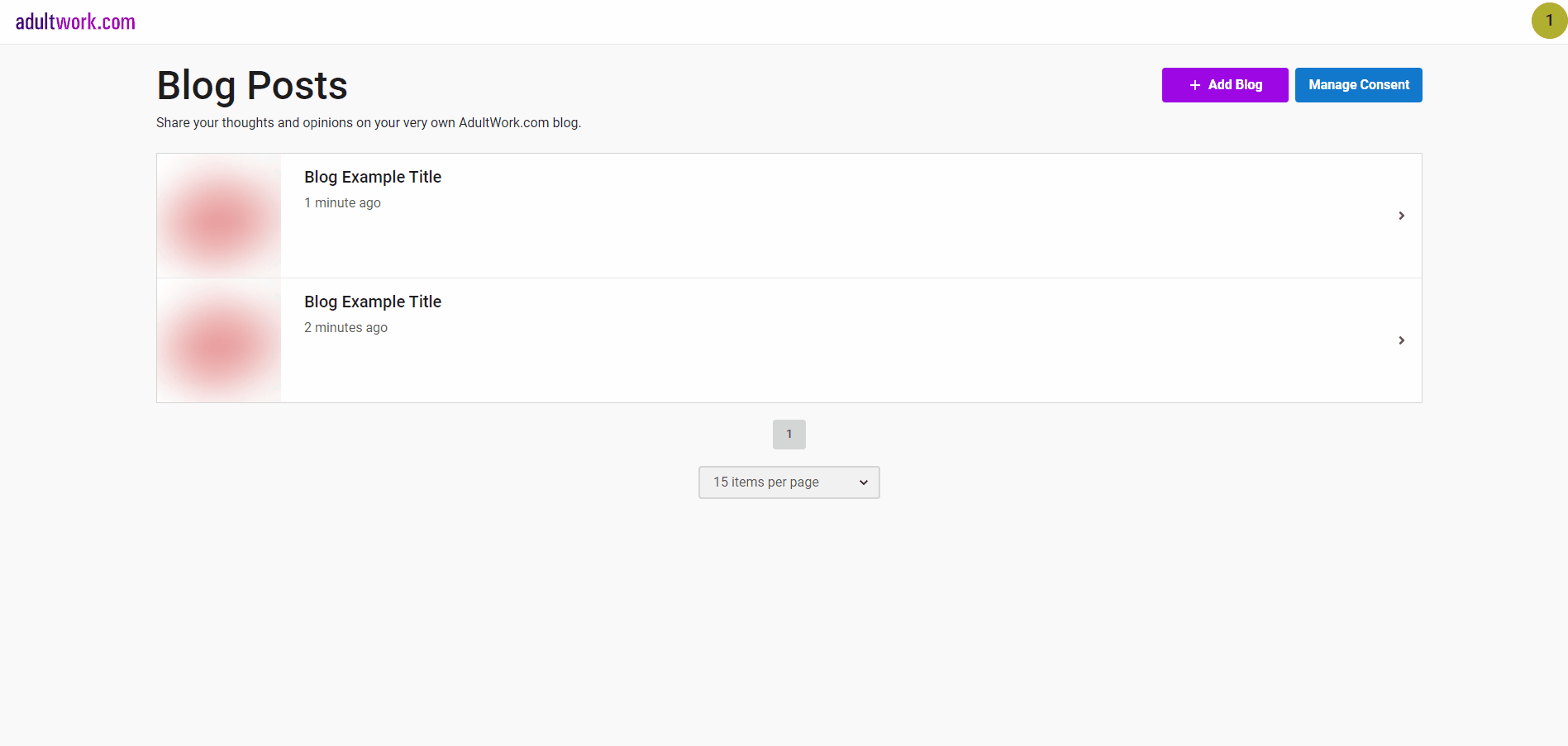This screenshot has width=1568, height=746.
Task: Open the Blog Example Title posted 2 minutes ago
Action: 373,302
